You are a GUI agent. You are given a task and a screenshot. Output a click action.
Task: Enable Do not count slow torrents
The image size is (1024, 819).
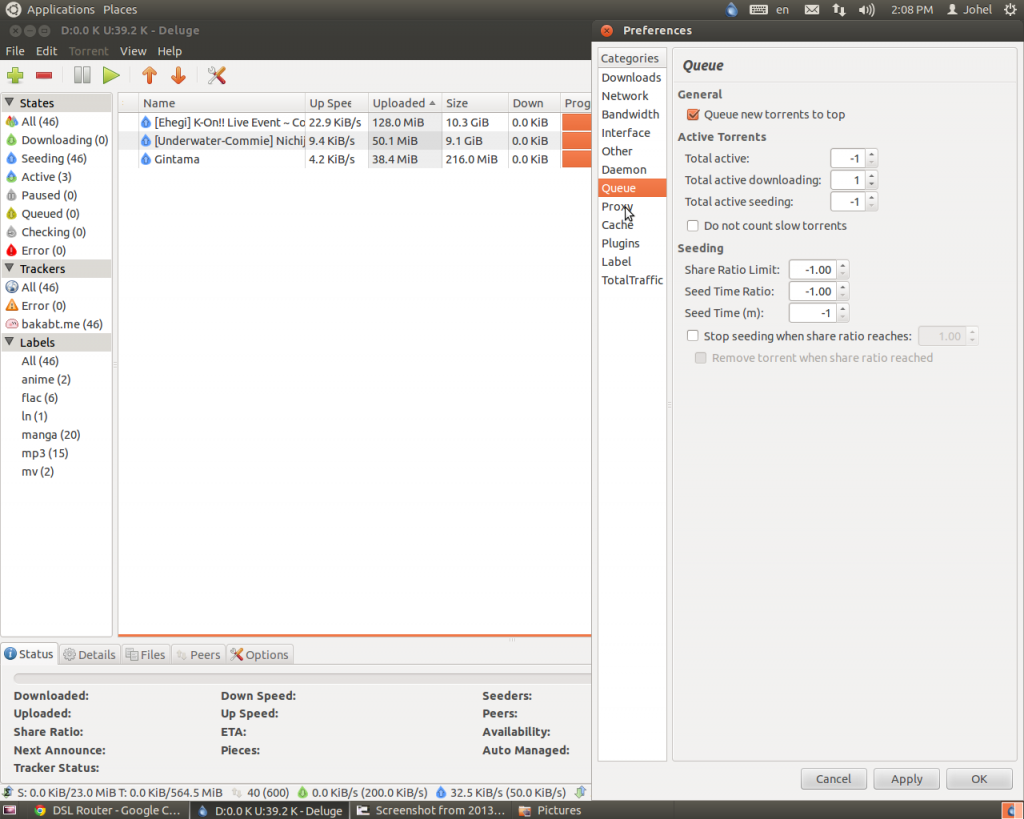coord(693,226)
